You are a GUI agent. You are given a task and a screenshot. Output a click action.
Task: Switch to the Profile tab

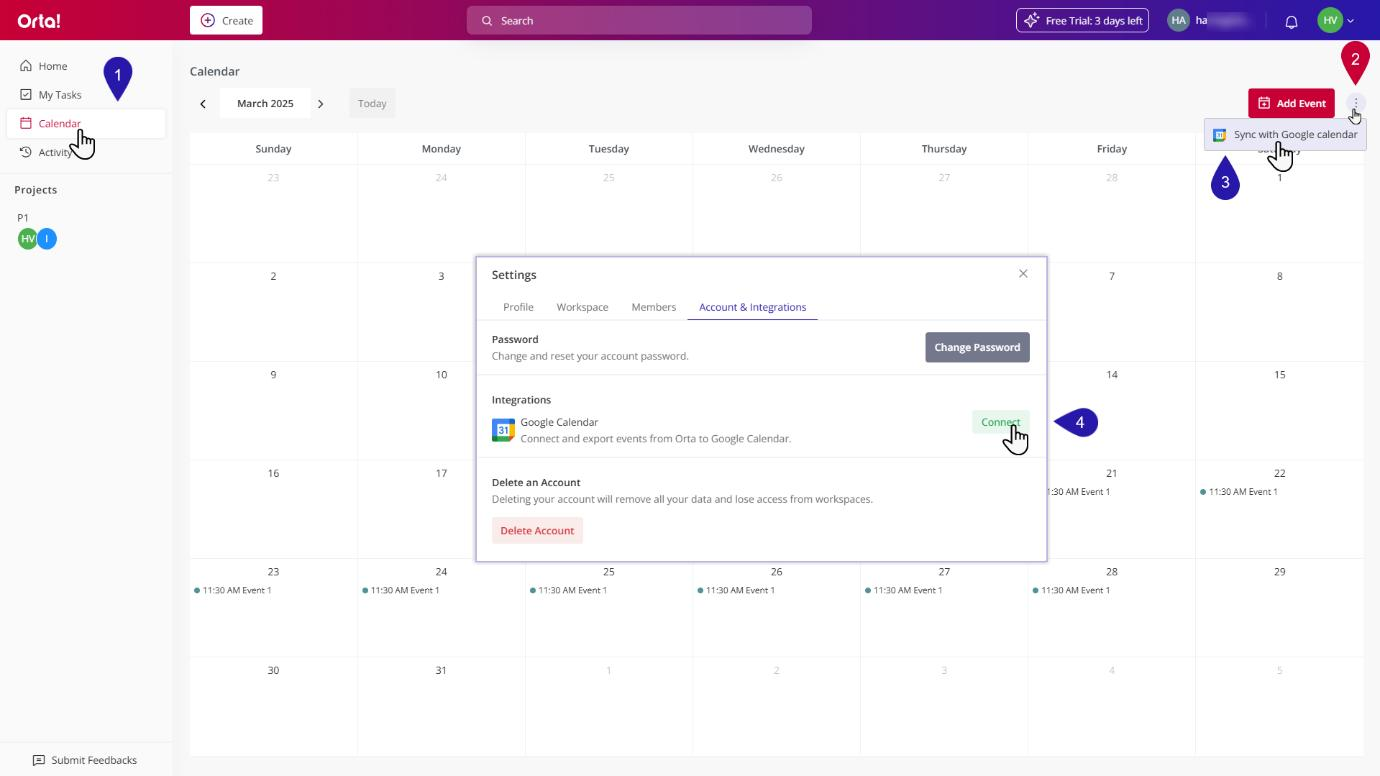(x=518, y=307)
